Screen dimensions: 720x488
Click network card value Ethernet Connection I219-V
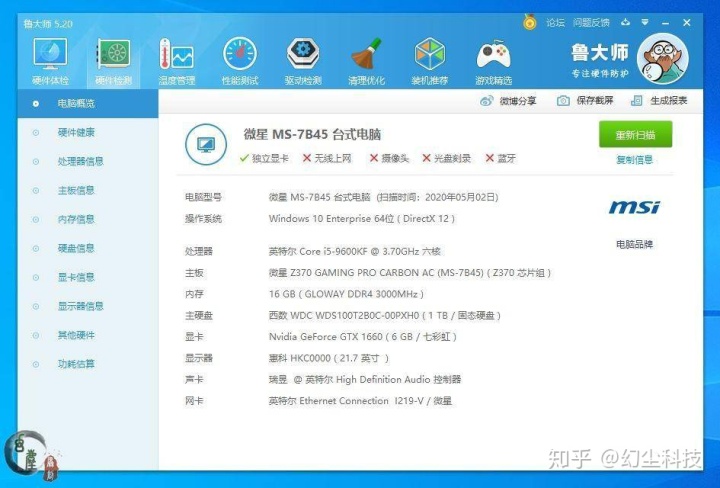click(x=360, y=401)
